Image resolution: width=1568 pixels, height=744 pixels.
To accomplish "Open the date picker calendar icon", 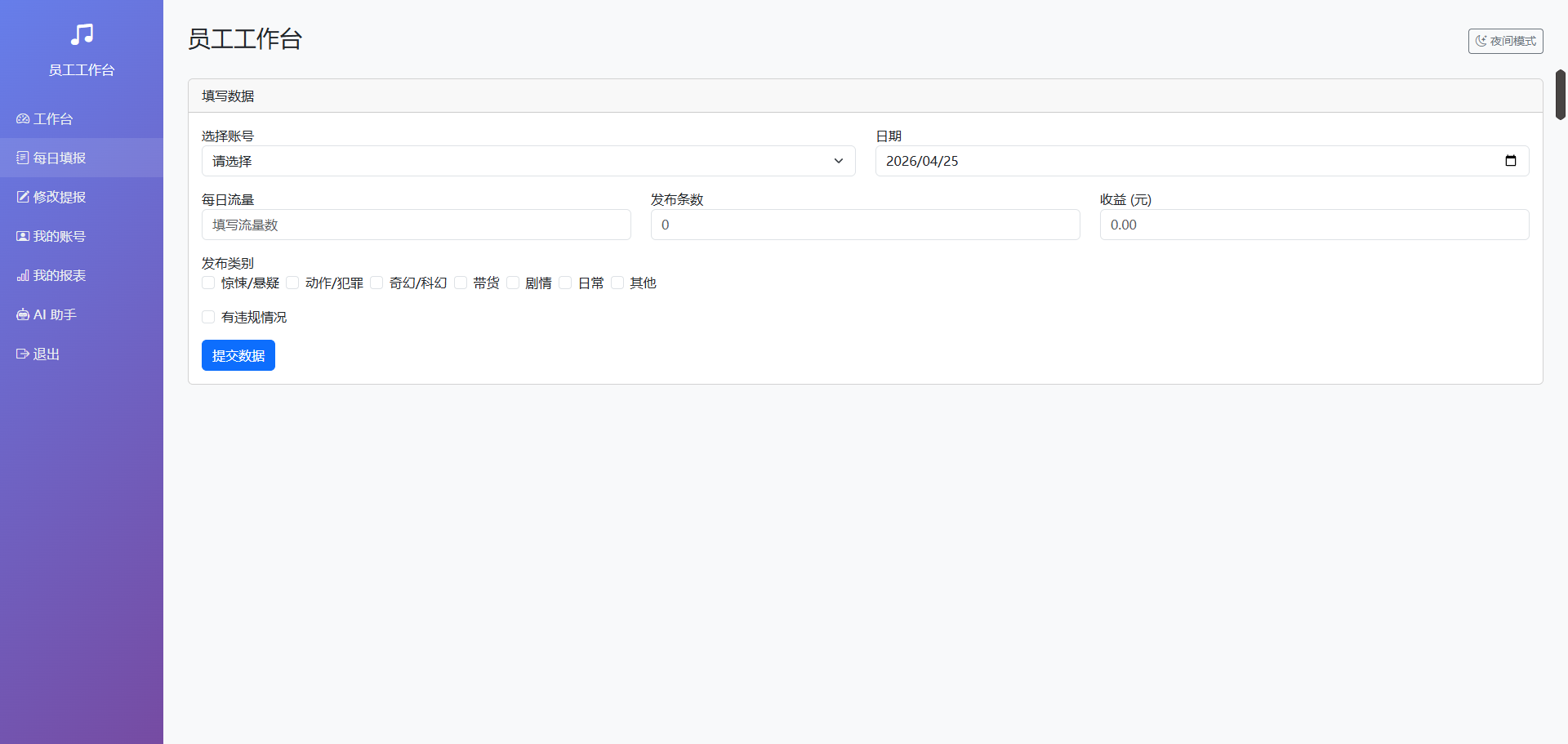I will click(x=1510, y=161).
